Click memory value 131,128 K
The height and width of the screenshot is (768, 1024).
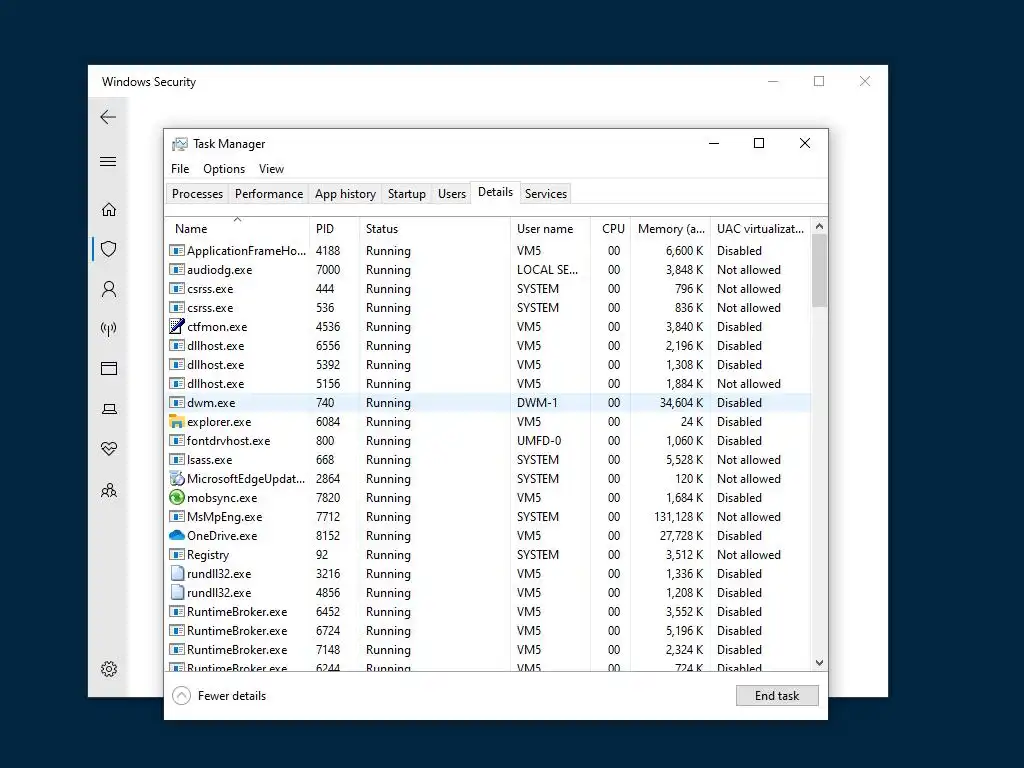[679, 516]
